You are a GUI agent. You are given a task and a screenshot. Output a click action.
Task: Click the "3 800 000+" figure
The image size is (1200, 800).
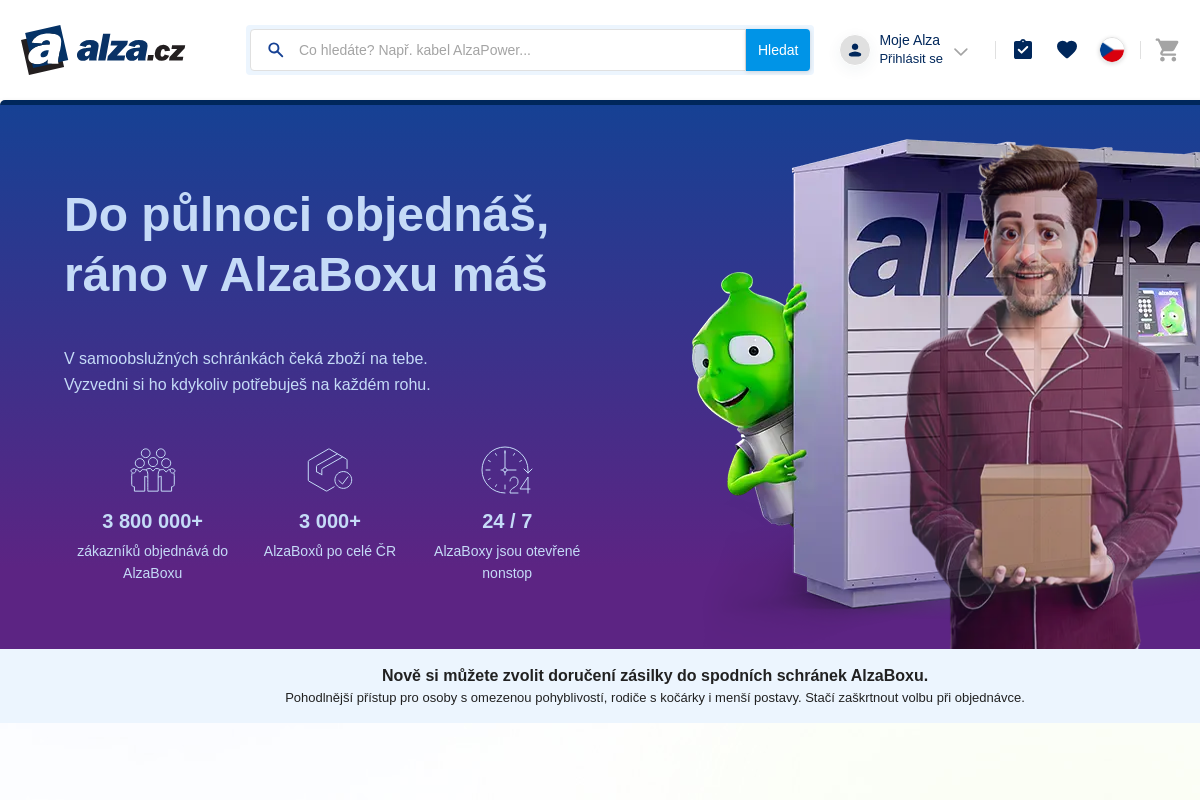153,521
